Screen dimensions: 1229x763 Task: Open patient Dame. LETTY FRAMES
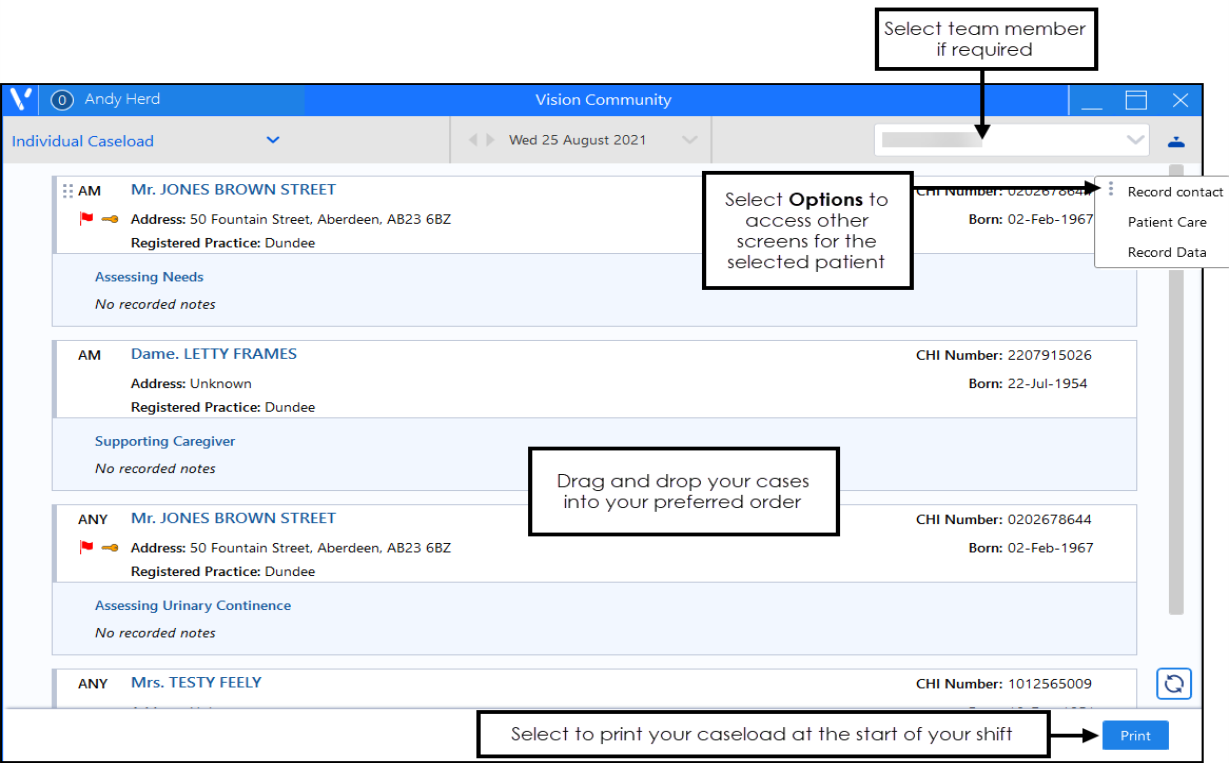(214, 353)
